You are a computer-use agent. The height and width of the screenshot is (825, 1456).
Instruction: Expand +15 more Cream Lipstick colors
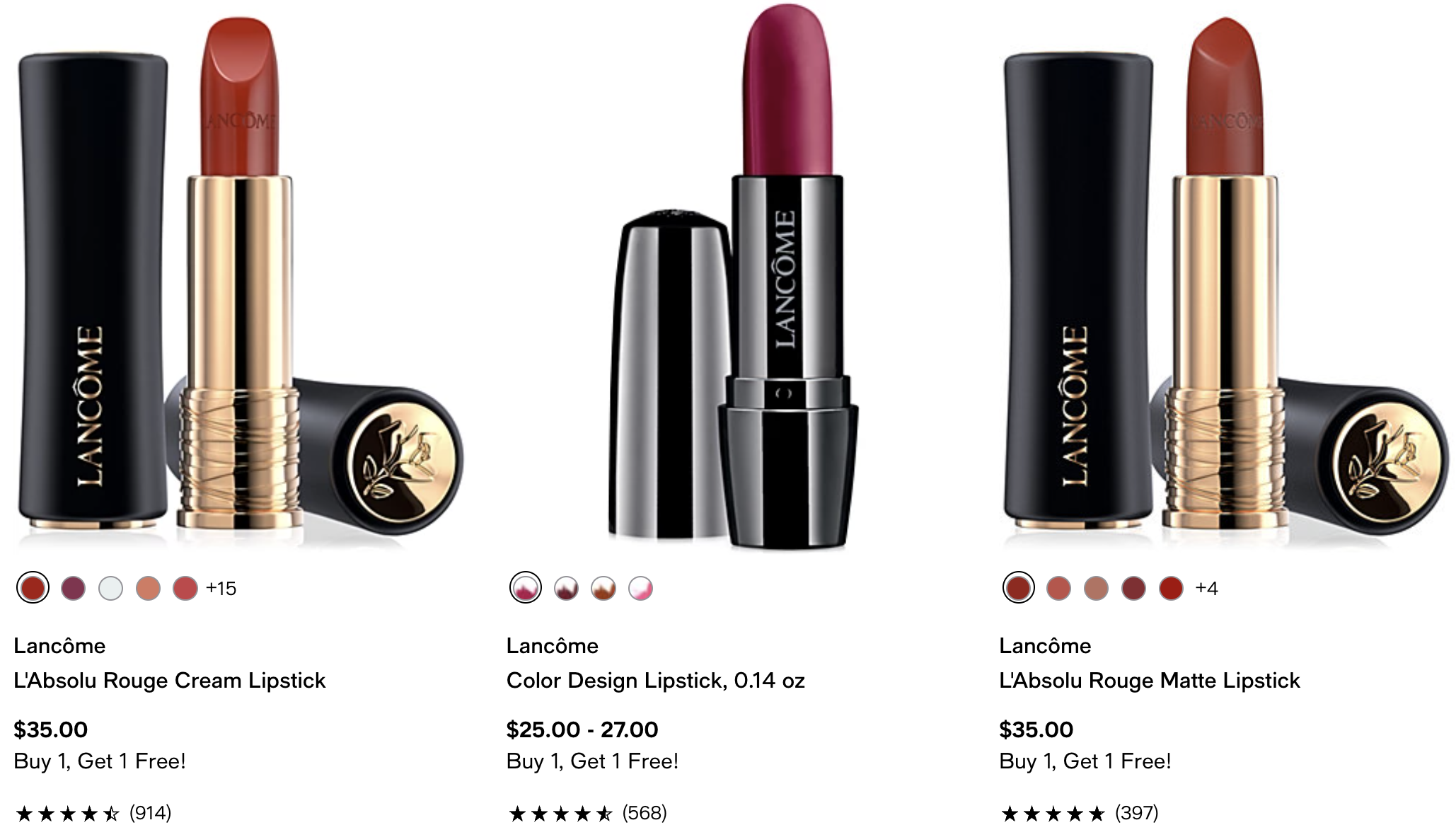tap(221, 588)
